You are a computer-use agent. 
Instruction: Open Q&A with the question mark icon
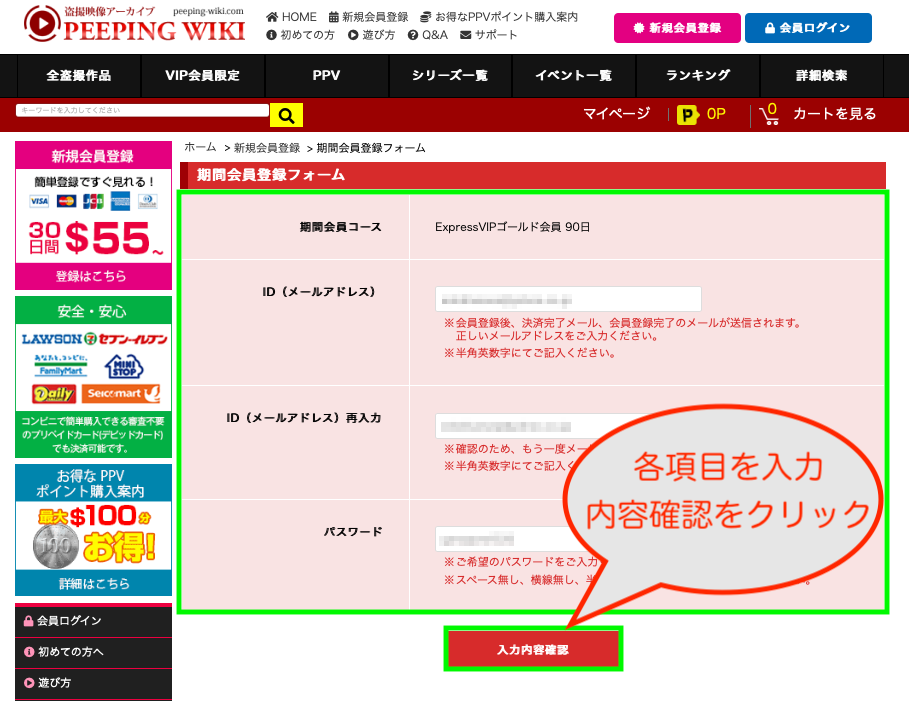click(427, 35)
